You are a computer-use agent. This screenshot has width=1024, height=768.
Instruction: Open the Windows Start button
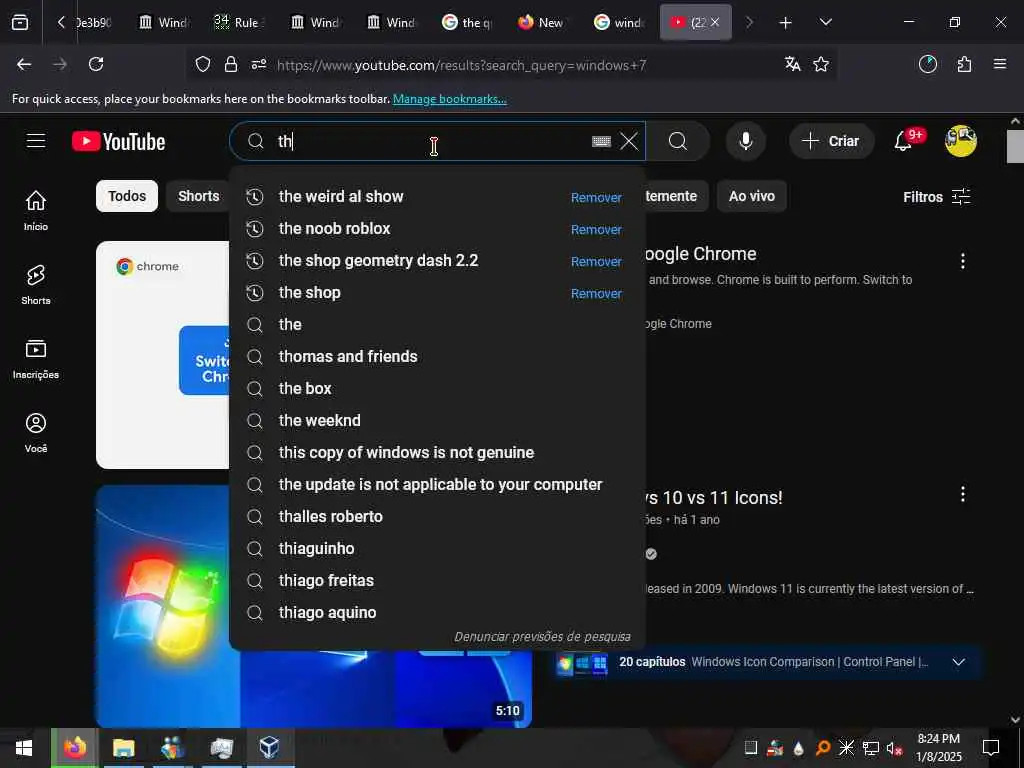click(x=24, y=748)
